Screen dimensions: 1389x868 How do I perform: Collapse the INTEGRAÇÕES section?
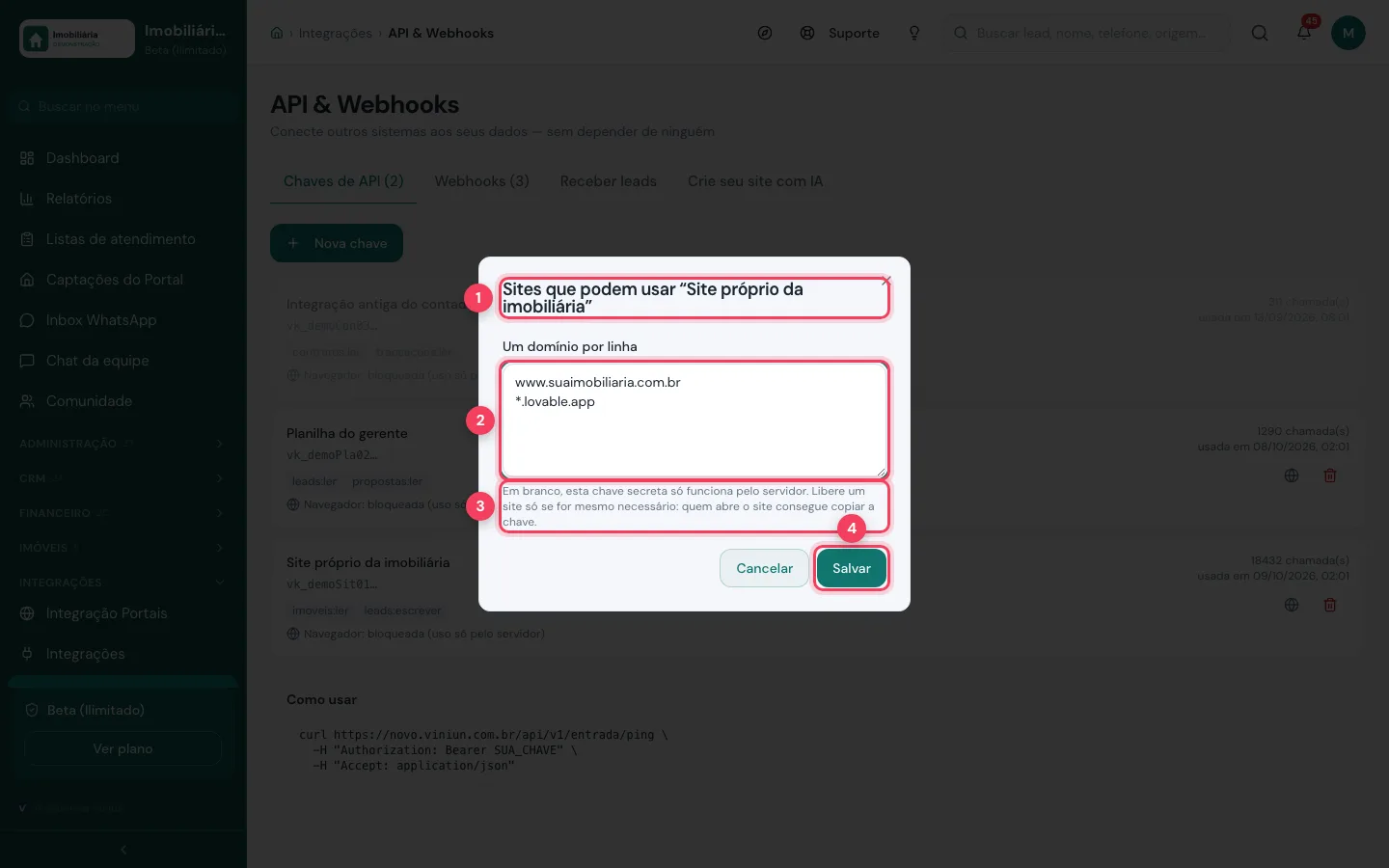(x=123, y=583)
